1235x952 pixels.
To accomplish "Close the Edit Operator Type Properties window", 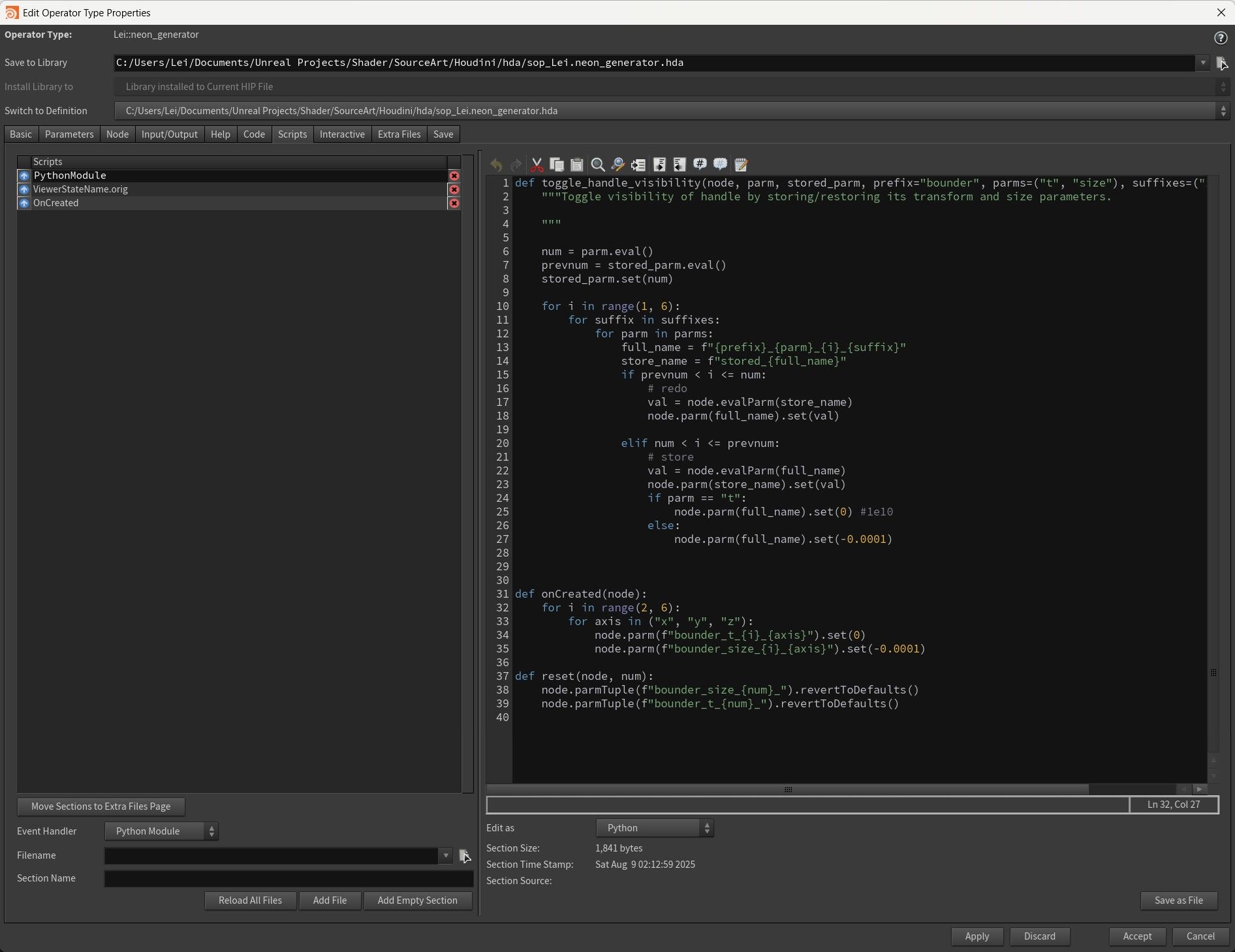I will [1221, 12].
